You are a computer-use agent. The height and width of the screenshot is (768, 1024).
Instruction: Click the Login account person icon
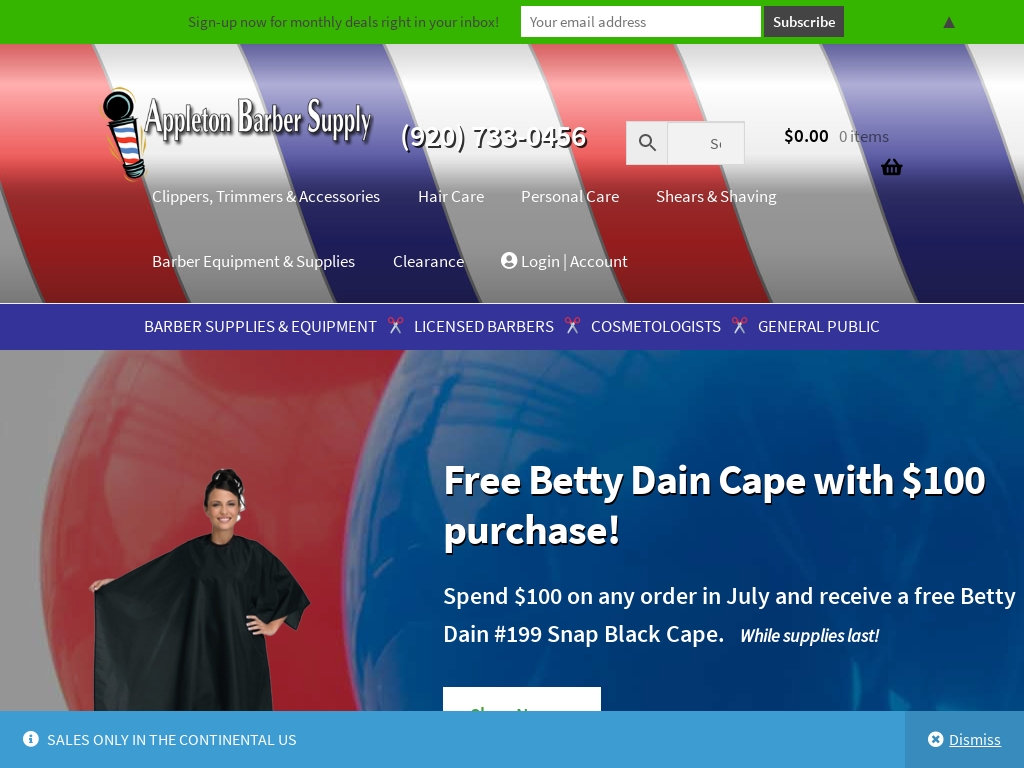[509, 261]
